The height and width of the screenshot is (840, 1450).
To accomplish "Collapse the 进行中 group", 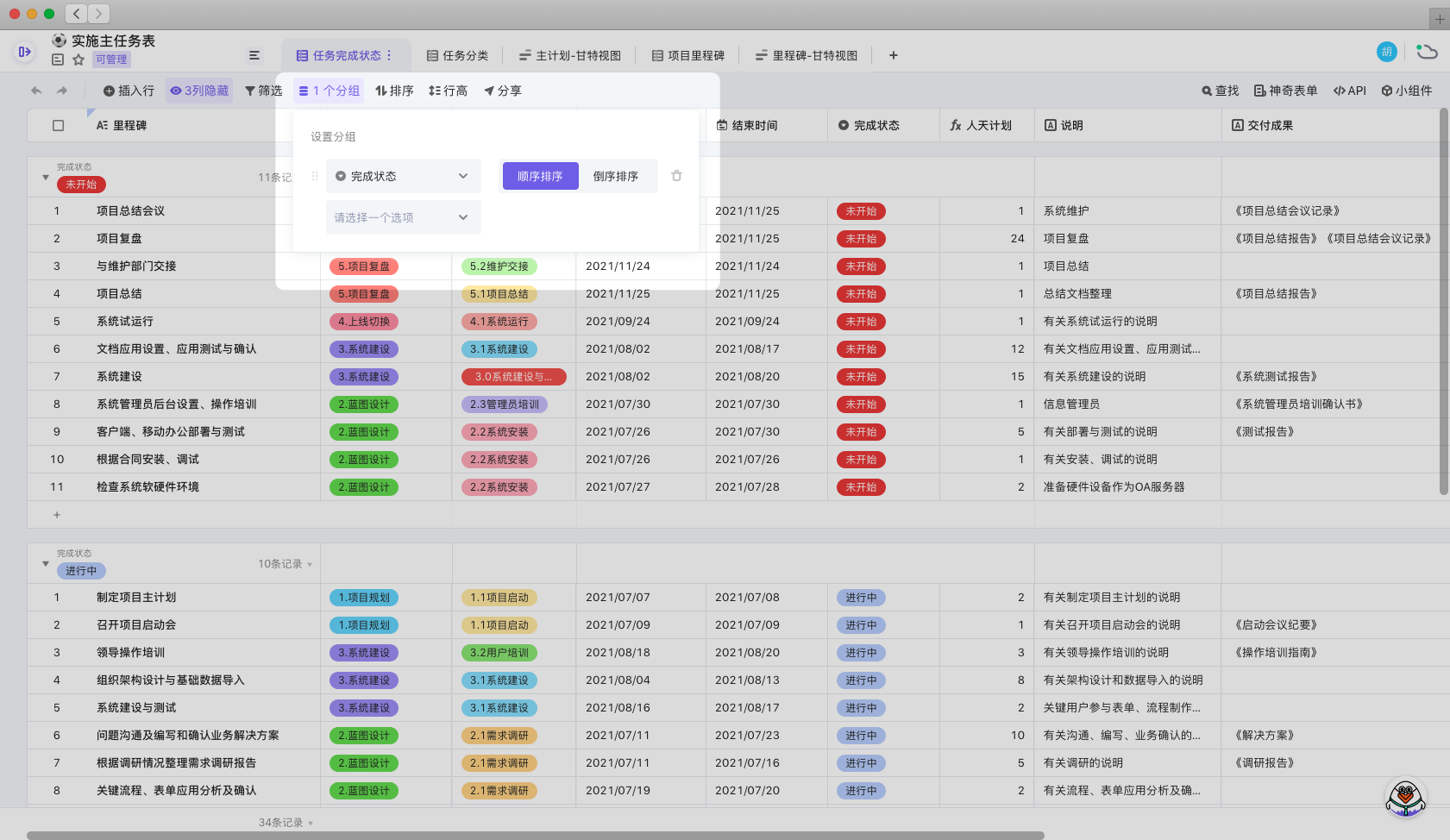I will point(46,564).
